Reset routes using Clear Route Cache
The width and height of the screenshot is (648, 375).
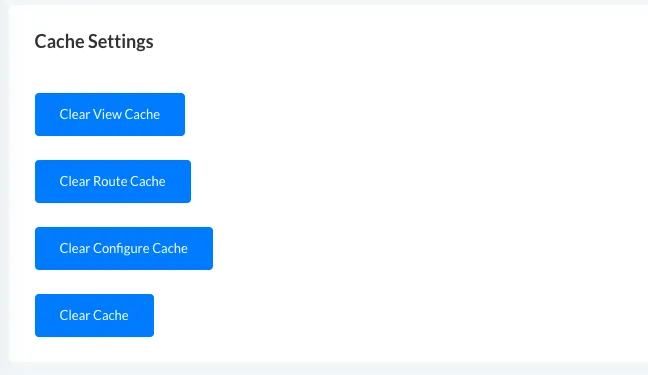click(113, 182)
